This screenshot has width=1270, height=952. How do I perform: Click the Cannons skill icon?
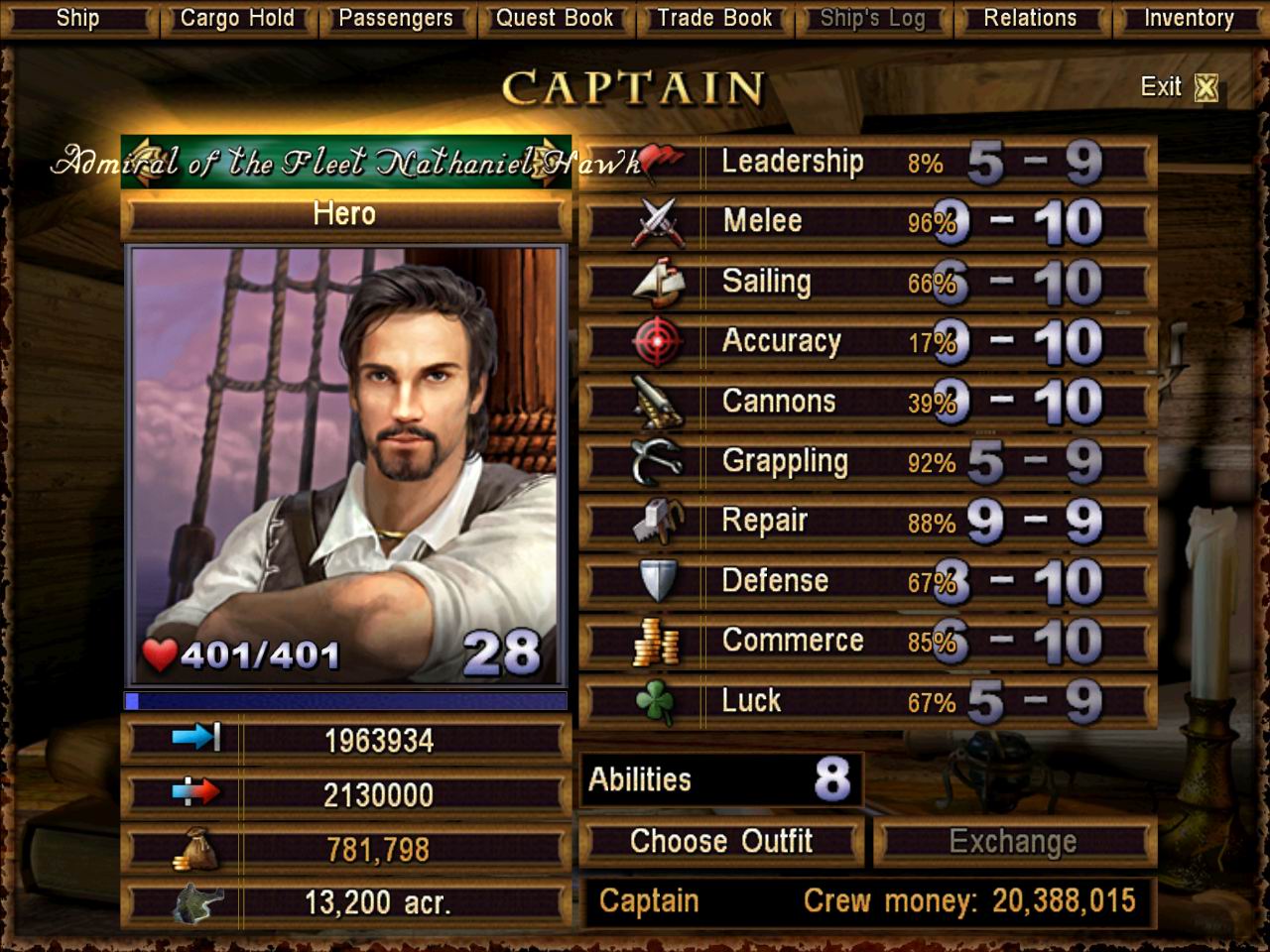(657, 402)
